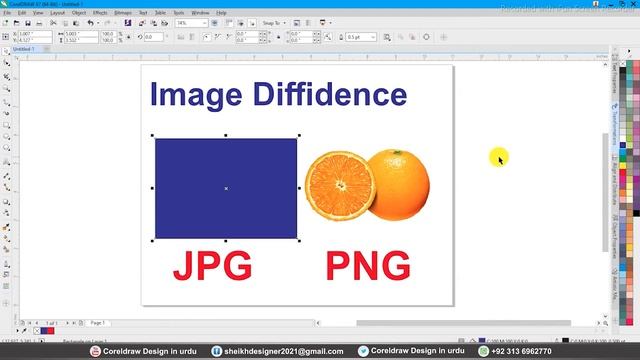Click the rotation angle field
The width and height of the screenshot is (640, 360).
click(153, 37)
